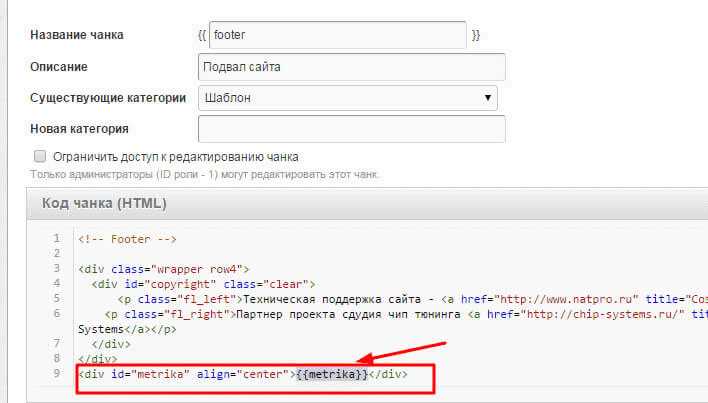The image size is (708, 403).
Task: Click code line with id 'copyright'
Action: [x=203, y=284]
